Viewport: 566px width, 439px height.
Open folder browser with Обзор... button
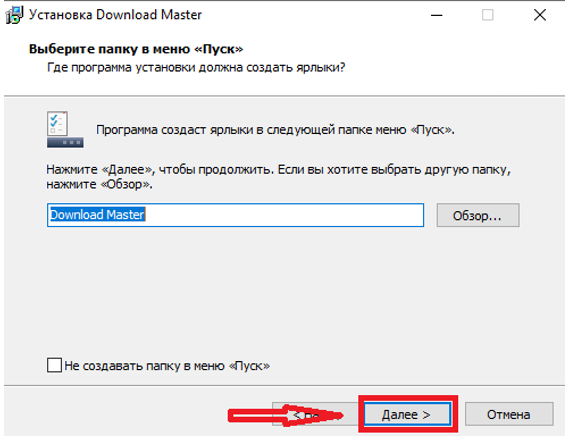pyautogui.click(x=478, y=215)
